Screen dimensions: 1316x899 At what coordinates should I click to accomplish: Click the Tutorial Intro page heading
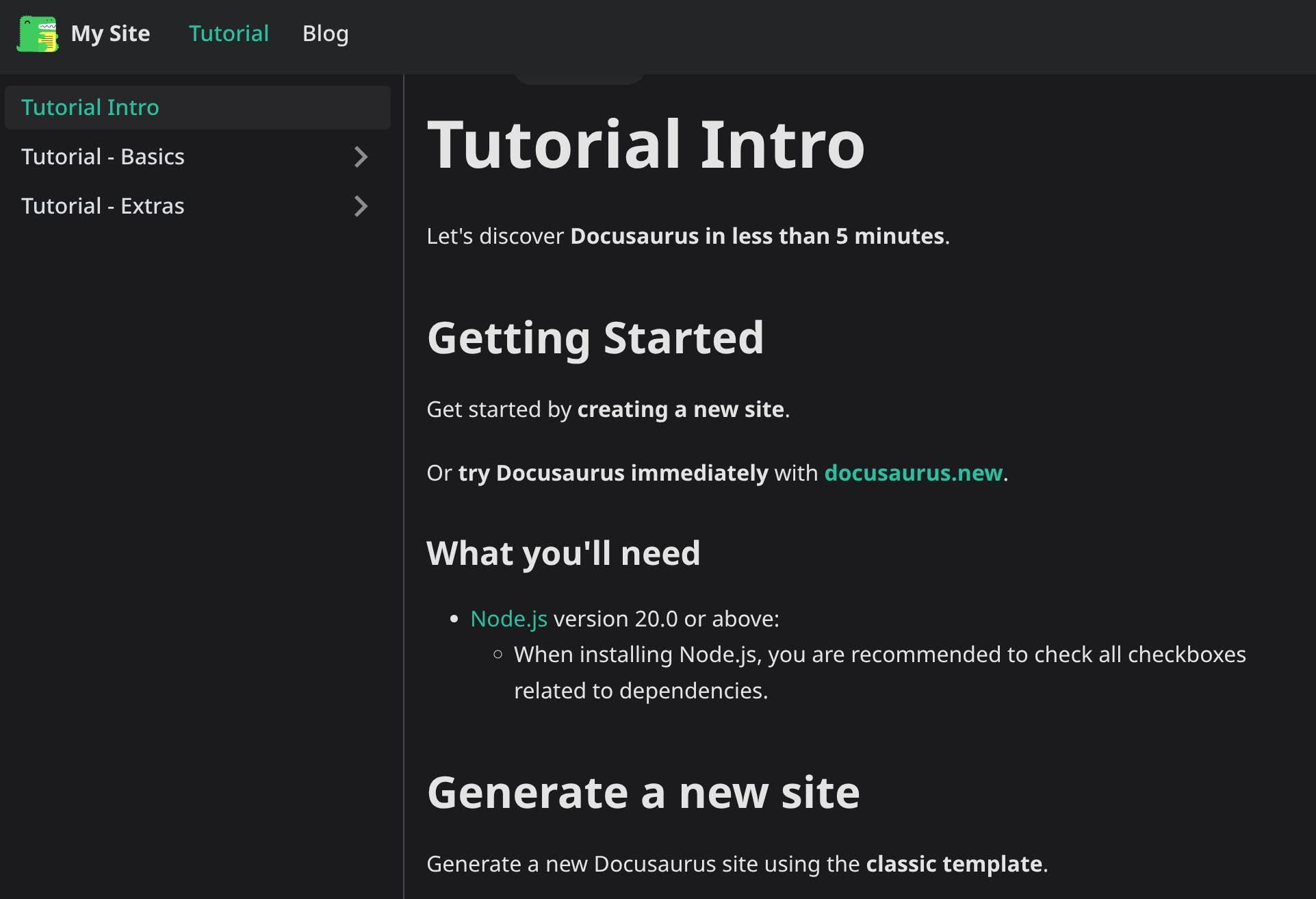pos(645,144)
